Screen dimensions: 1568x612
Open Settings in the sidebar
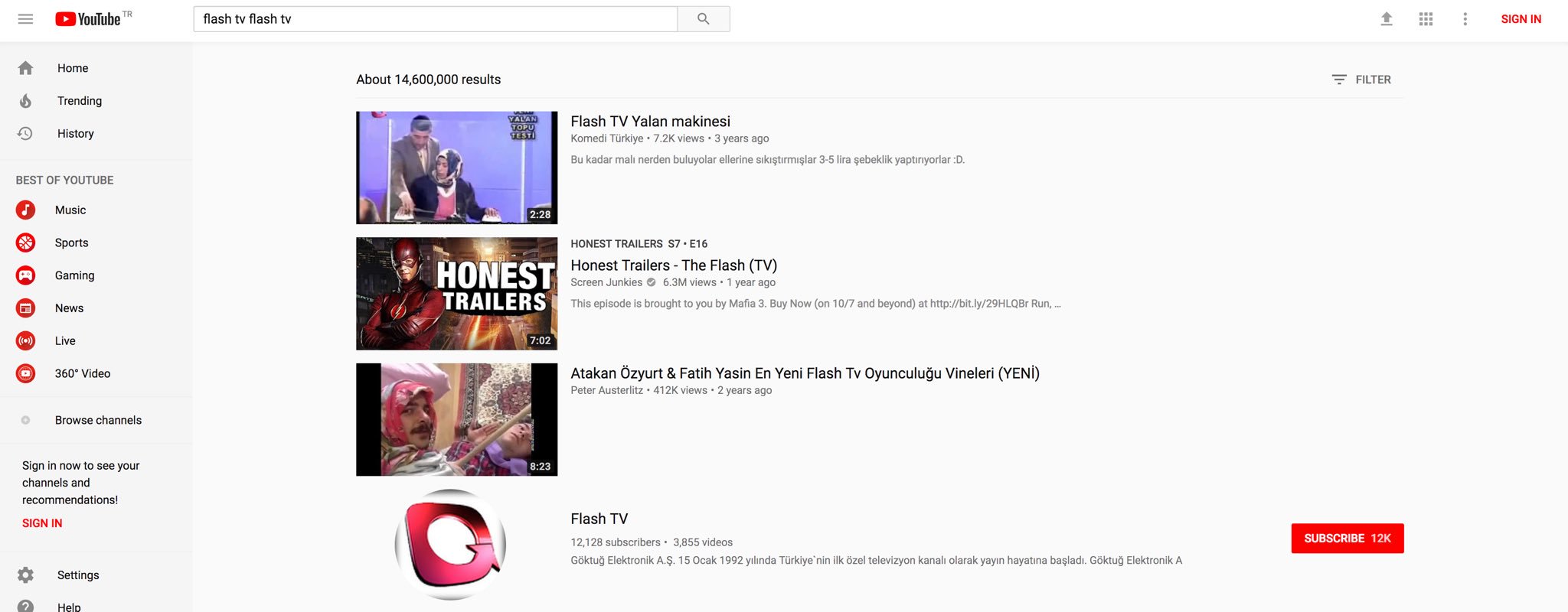click(78, 575)
